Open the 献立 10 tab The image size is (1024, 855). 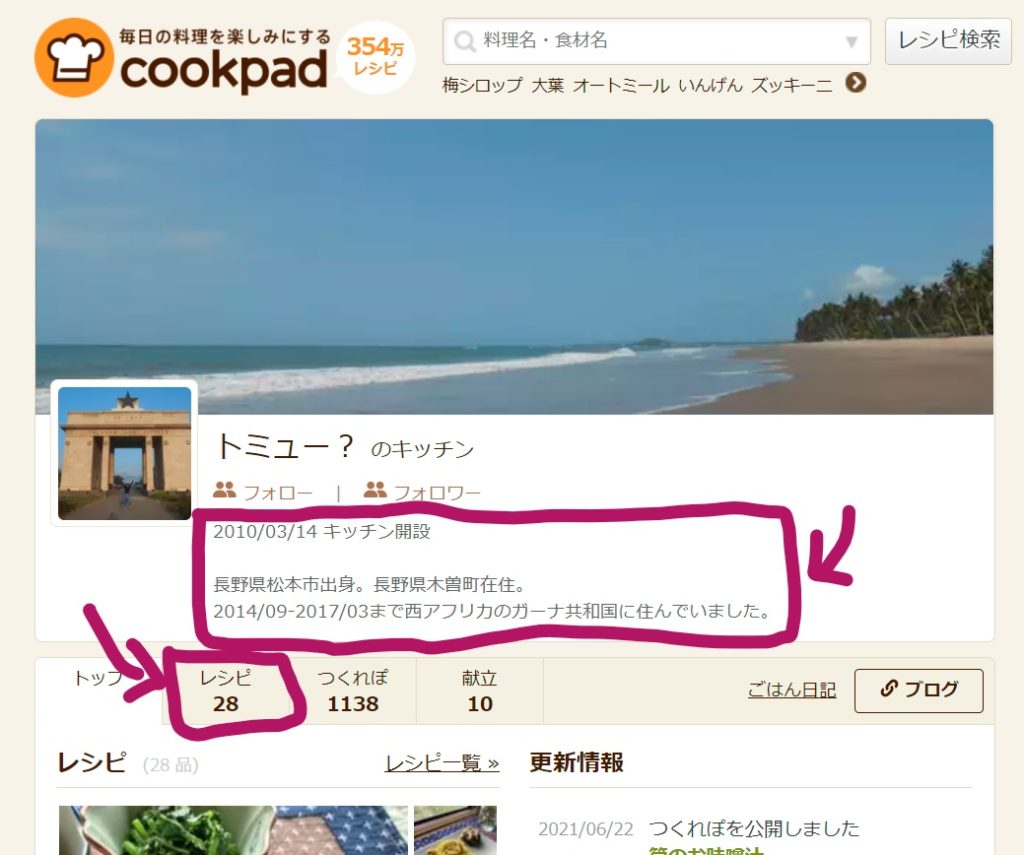click(x=479, y=691)
